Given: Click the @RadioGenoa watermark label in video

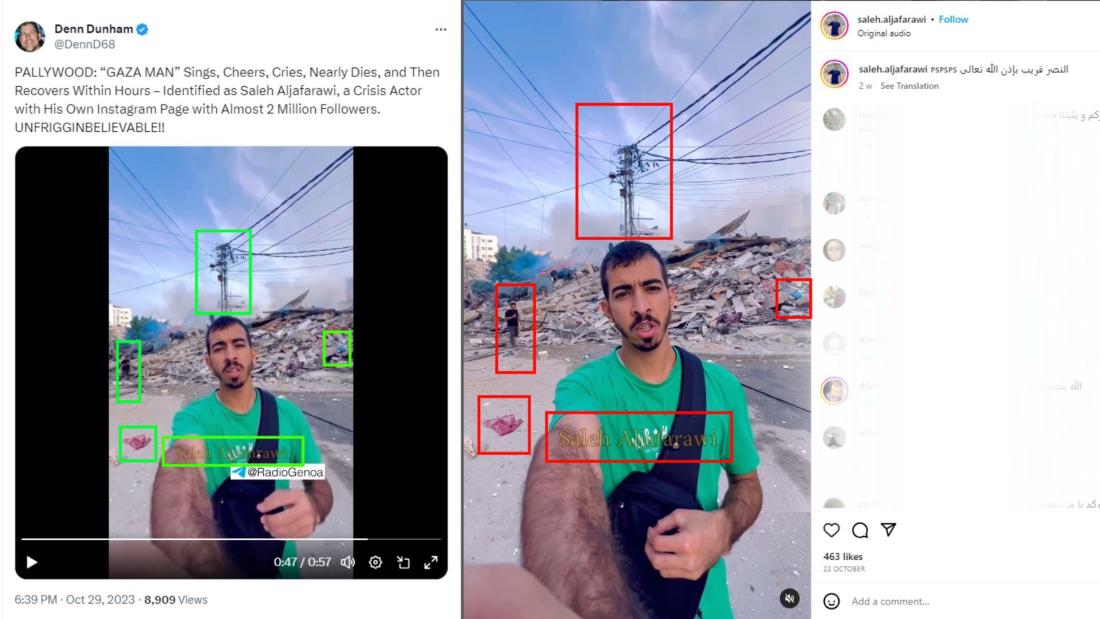Looking at the screenshot, I should [x=278, y=472].
